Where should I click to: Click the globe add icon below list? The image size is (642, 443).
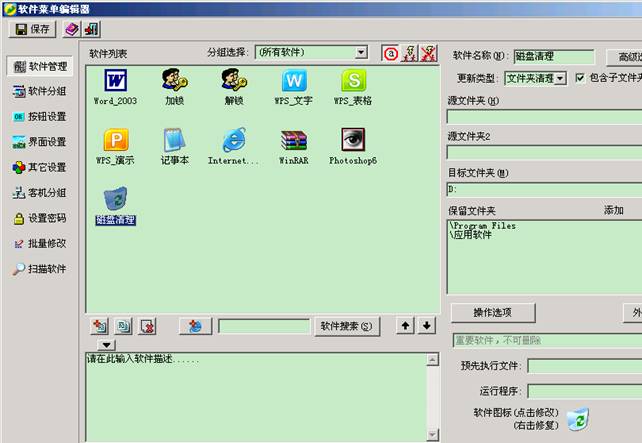pyautogui.click(x=195, y=326)
